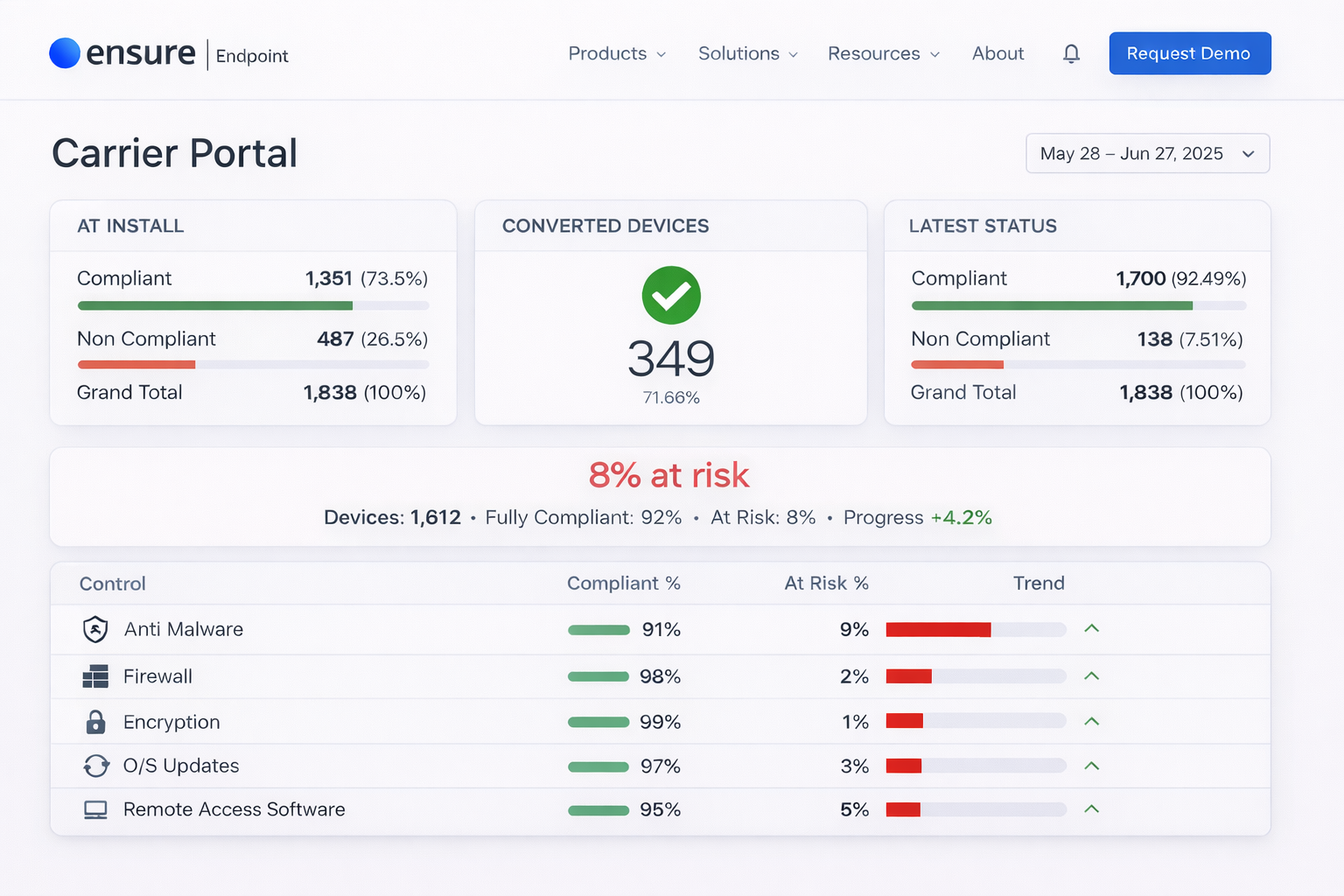The image size is (1344, 896).
Task: Click the Converted Devices green checkmark
Action: [670, 296]
